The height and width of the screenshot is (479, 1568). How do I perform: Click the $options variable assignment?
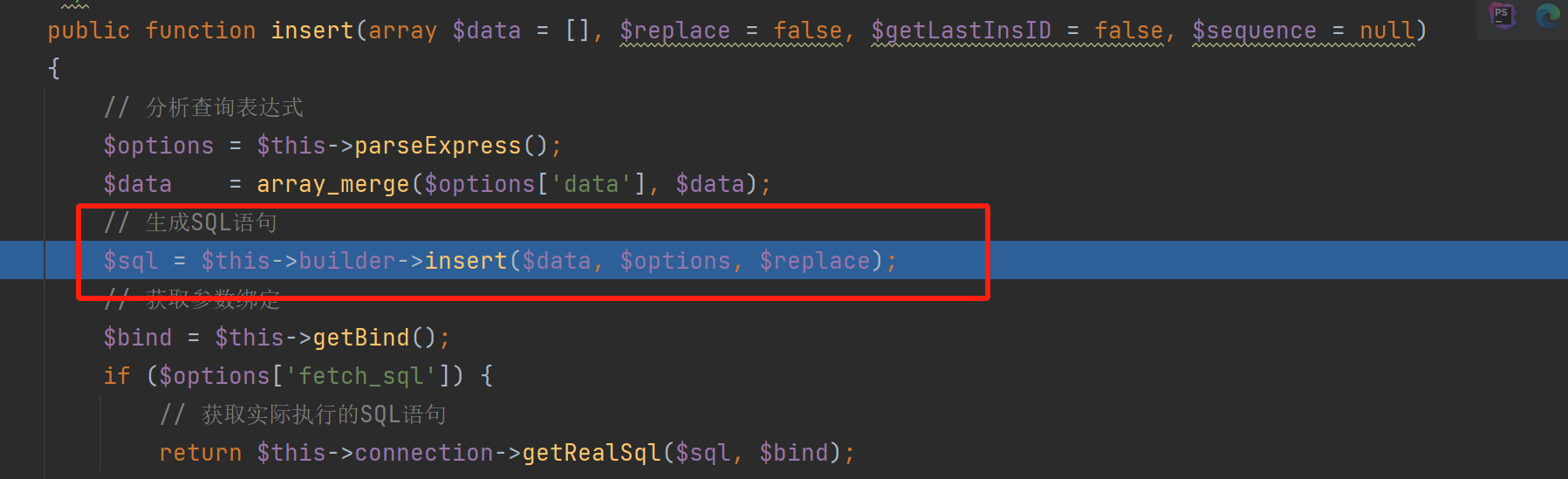[158, 146]
